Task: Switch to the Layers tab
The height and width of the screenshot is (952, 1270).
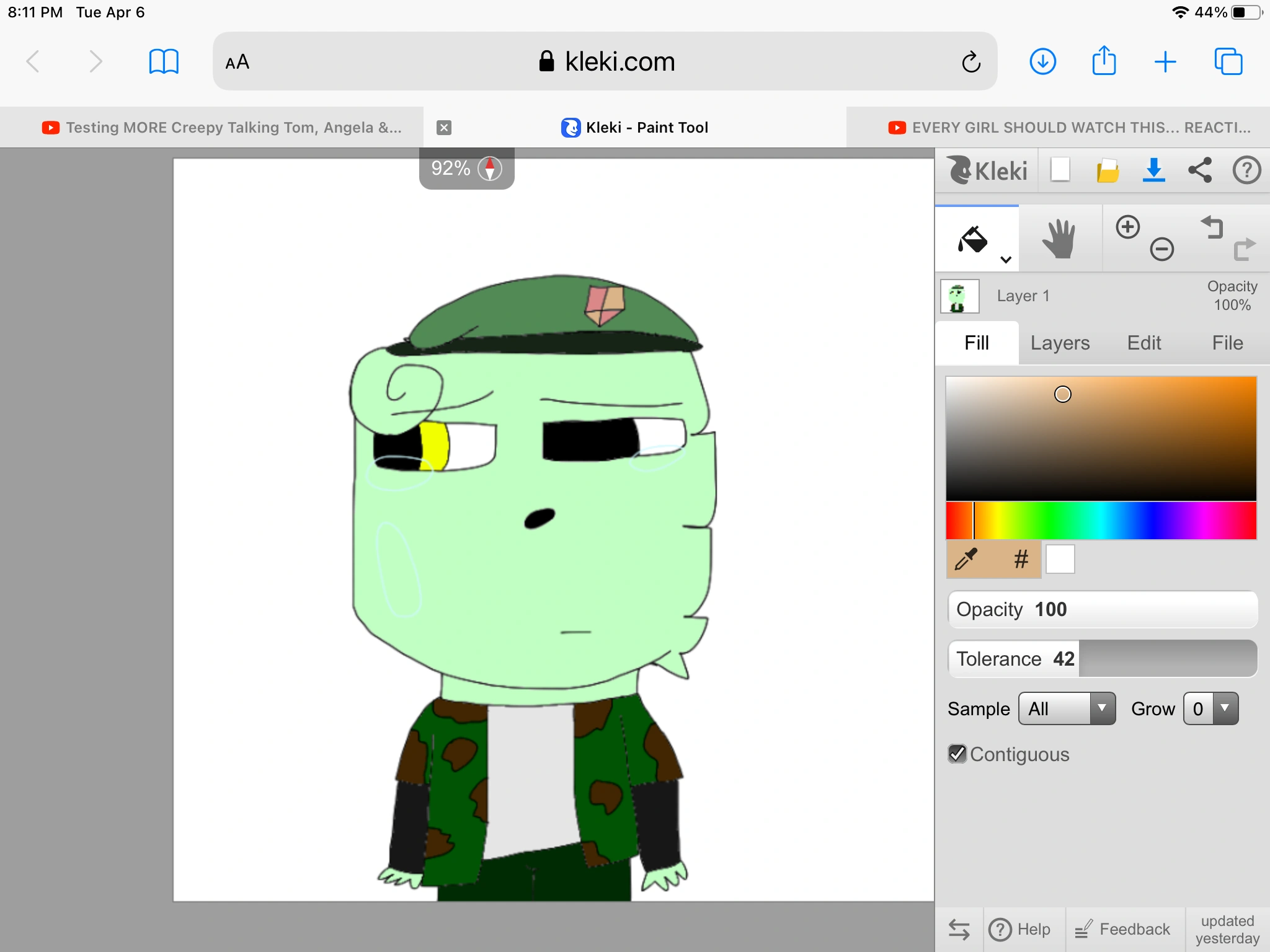Action: pyautogui.click(x=1059, y=343)
